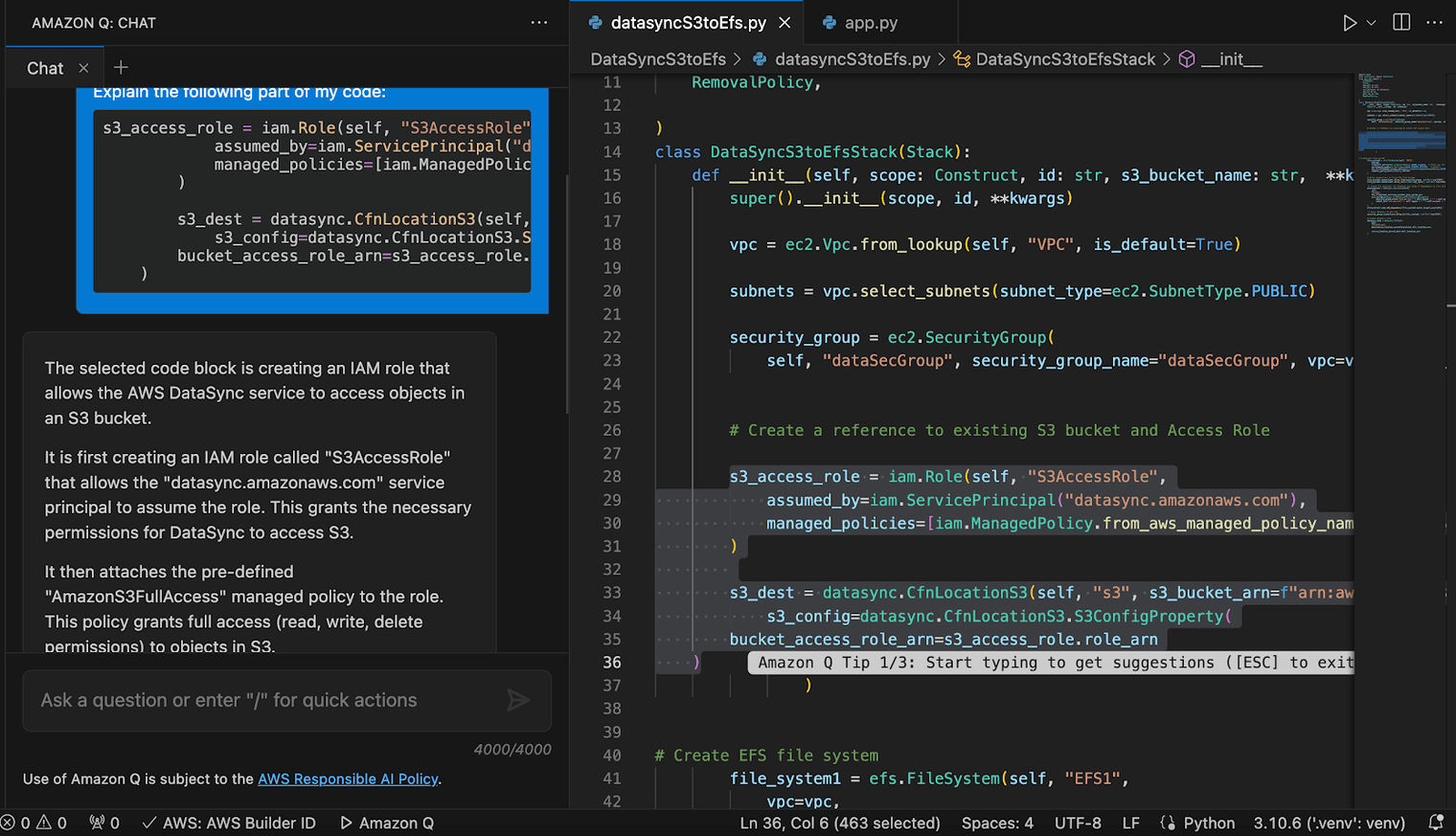This screenshot has height=836, width=1456.
Task: Open the AWS Responsible AI Policy link
Action: (x=348, y=779)
